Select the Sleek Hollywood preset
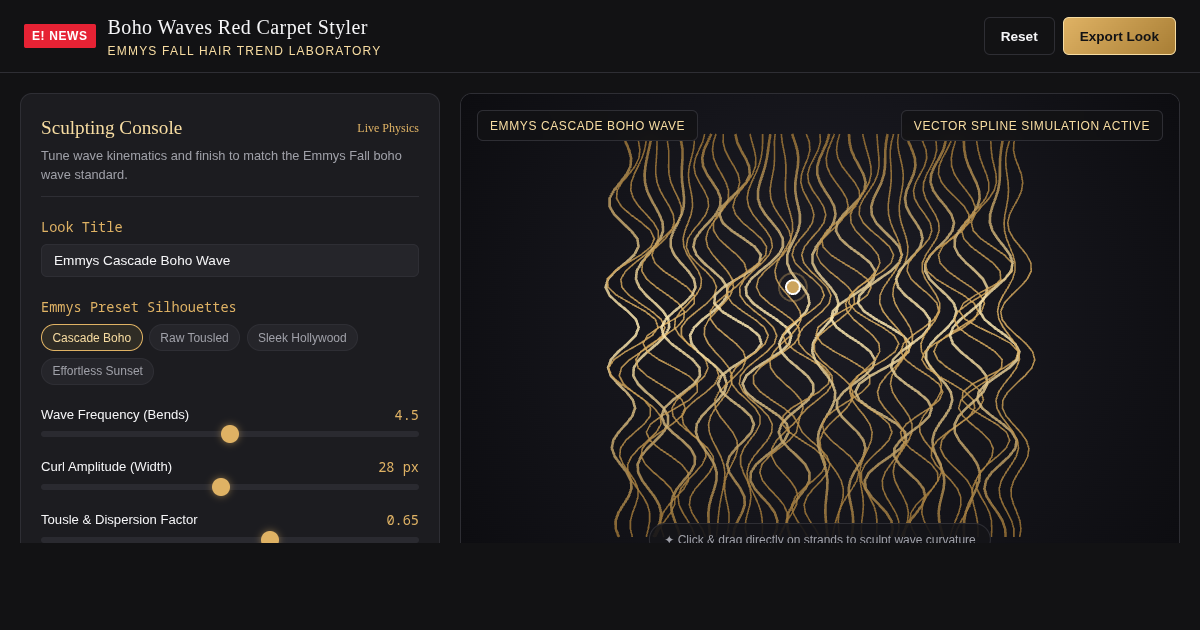Screen dimensions: 1200x630 pos(302,338)
